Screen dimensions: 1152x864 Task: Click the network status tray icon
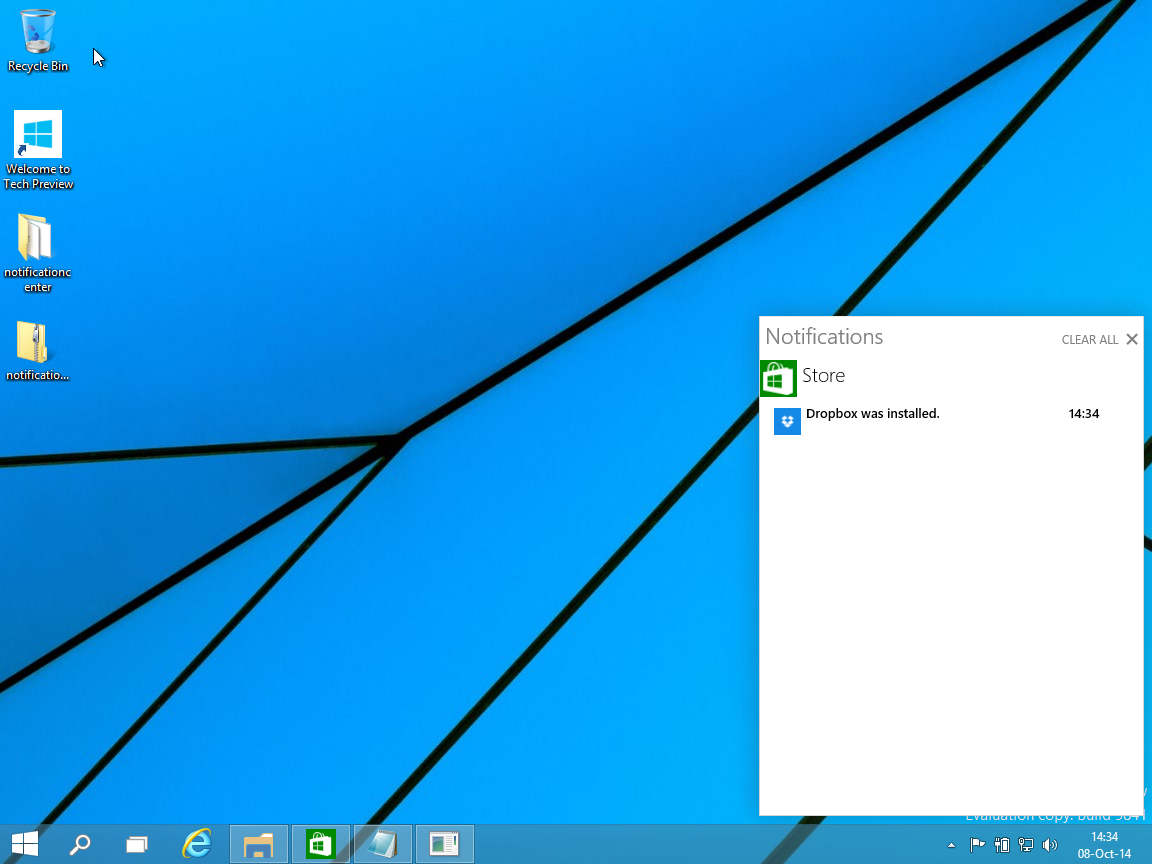click(x=1026, y=845)
